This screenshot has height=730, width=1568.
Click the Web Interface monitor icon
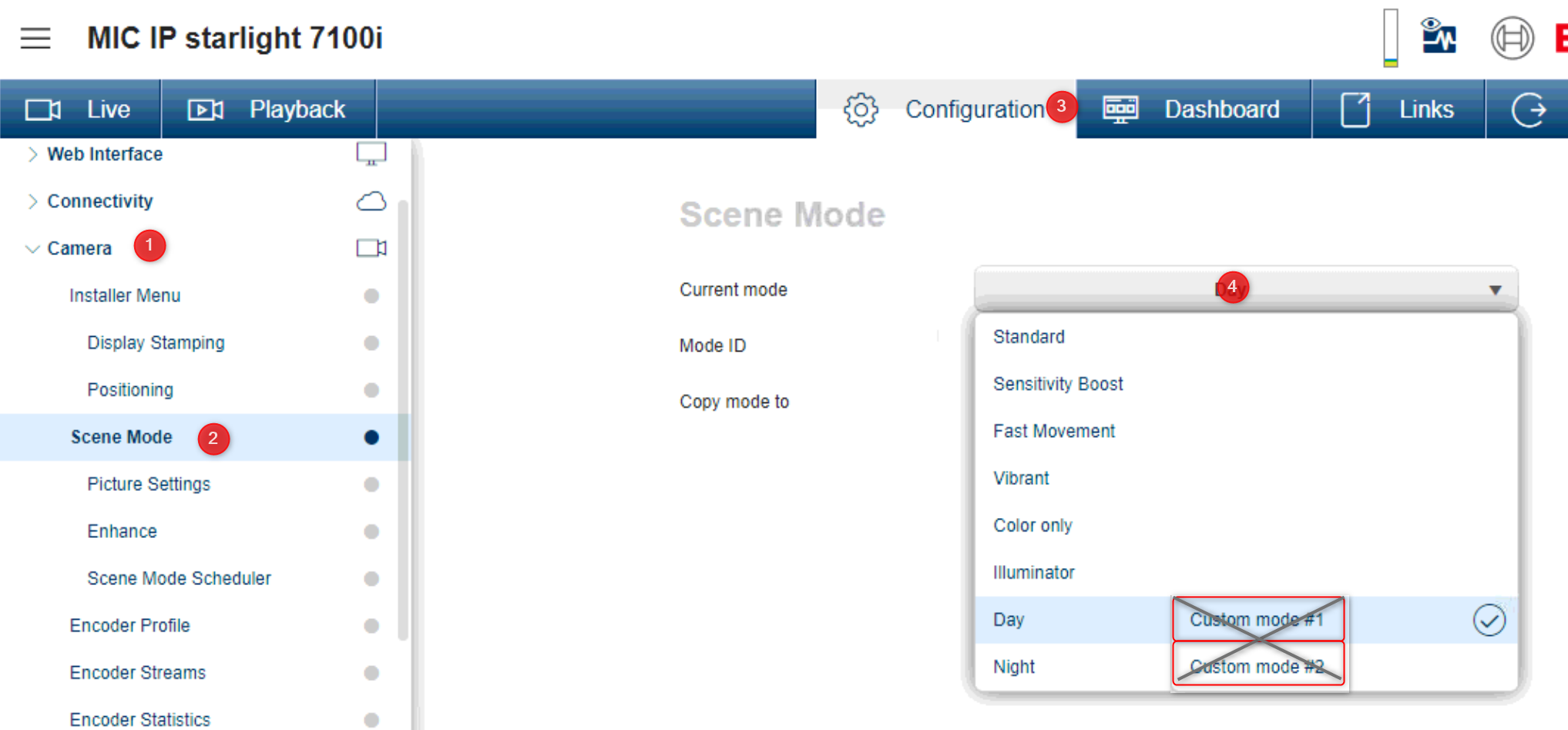pos(371,154)
